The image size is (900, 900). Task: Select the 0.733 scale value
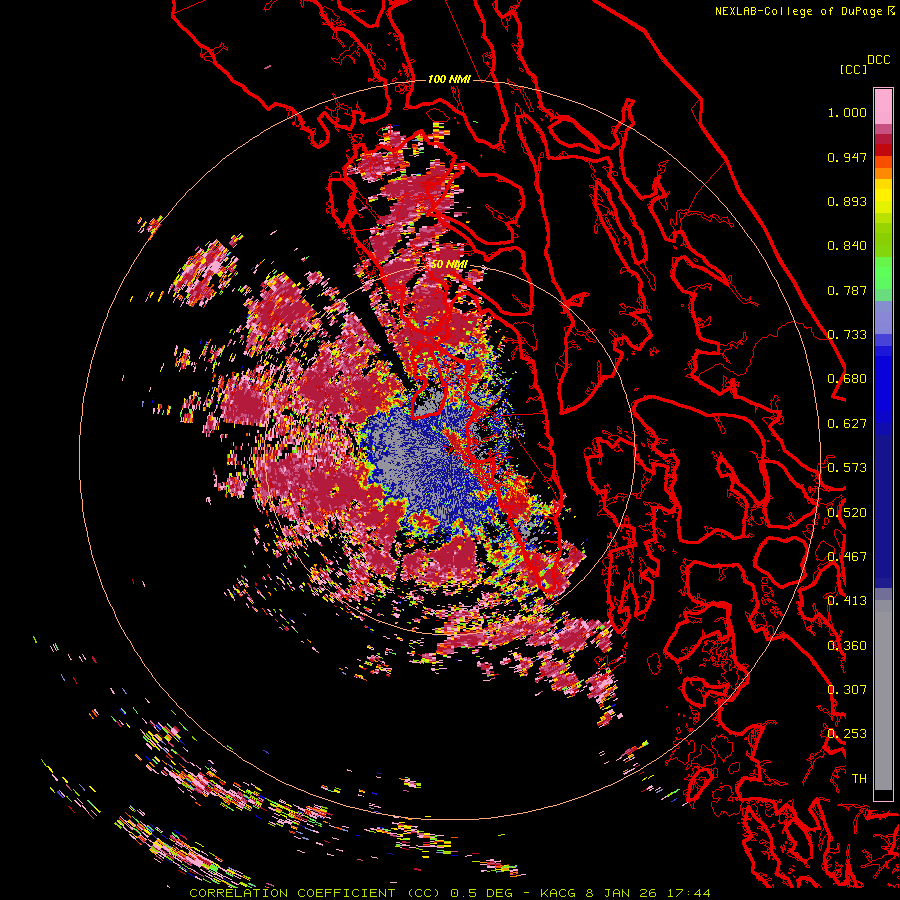point(847,335)
